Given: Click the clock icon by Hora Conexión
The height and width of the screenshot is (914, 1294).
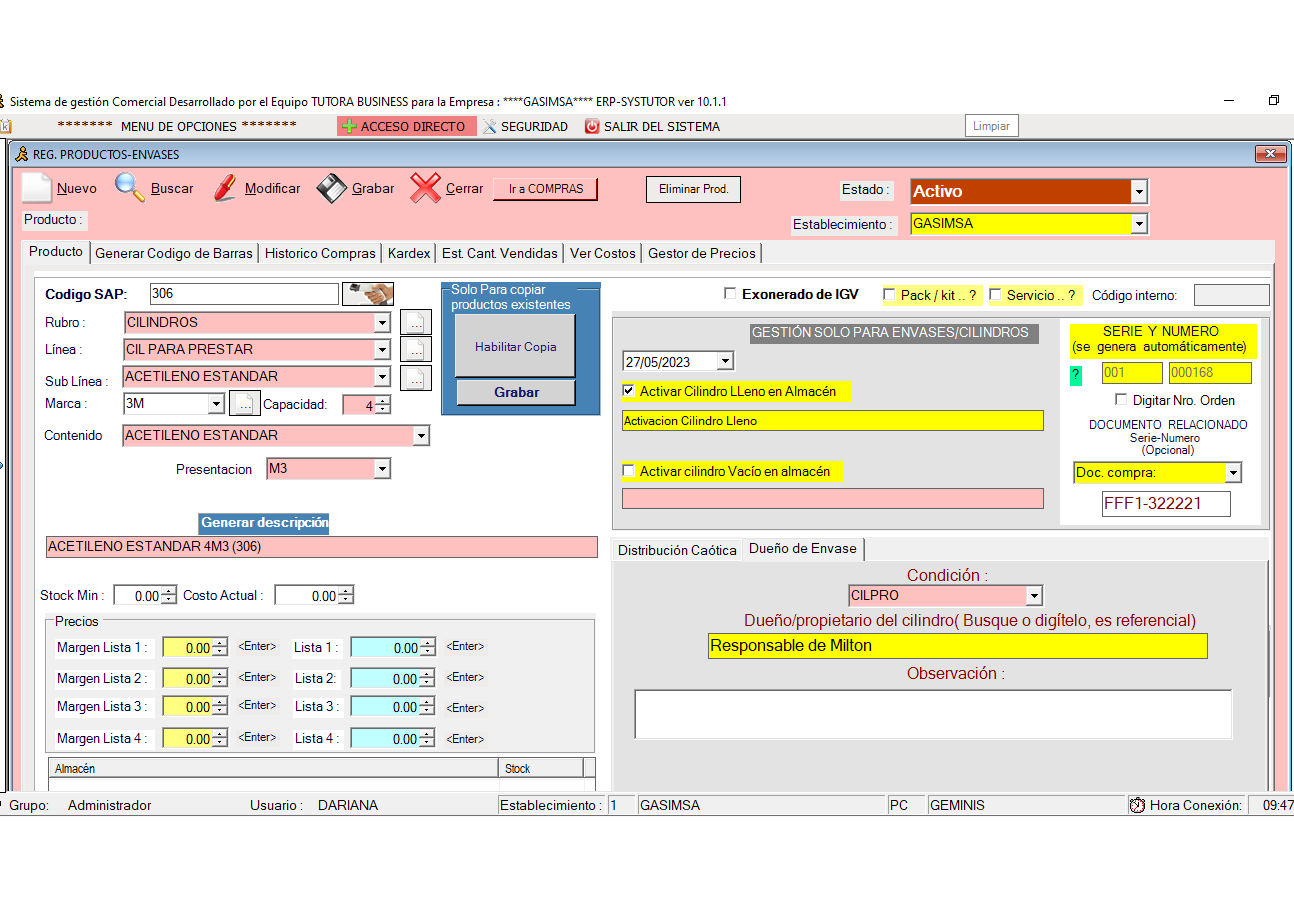Looking at the screenshot, I should [x=1137, y=805].
